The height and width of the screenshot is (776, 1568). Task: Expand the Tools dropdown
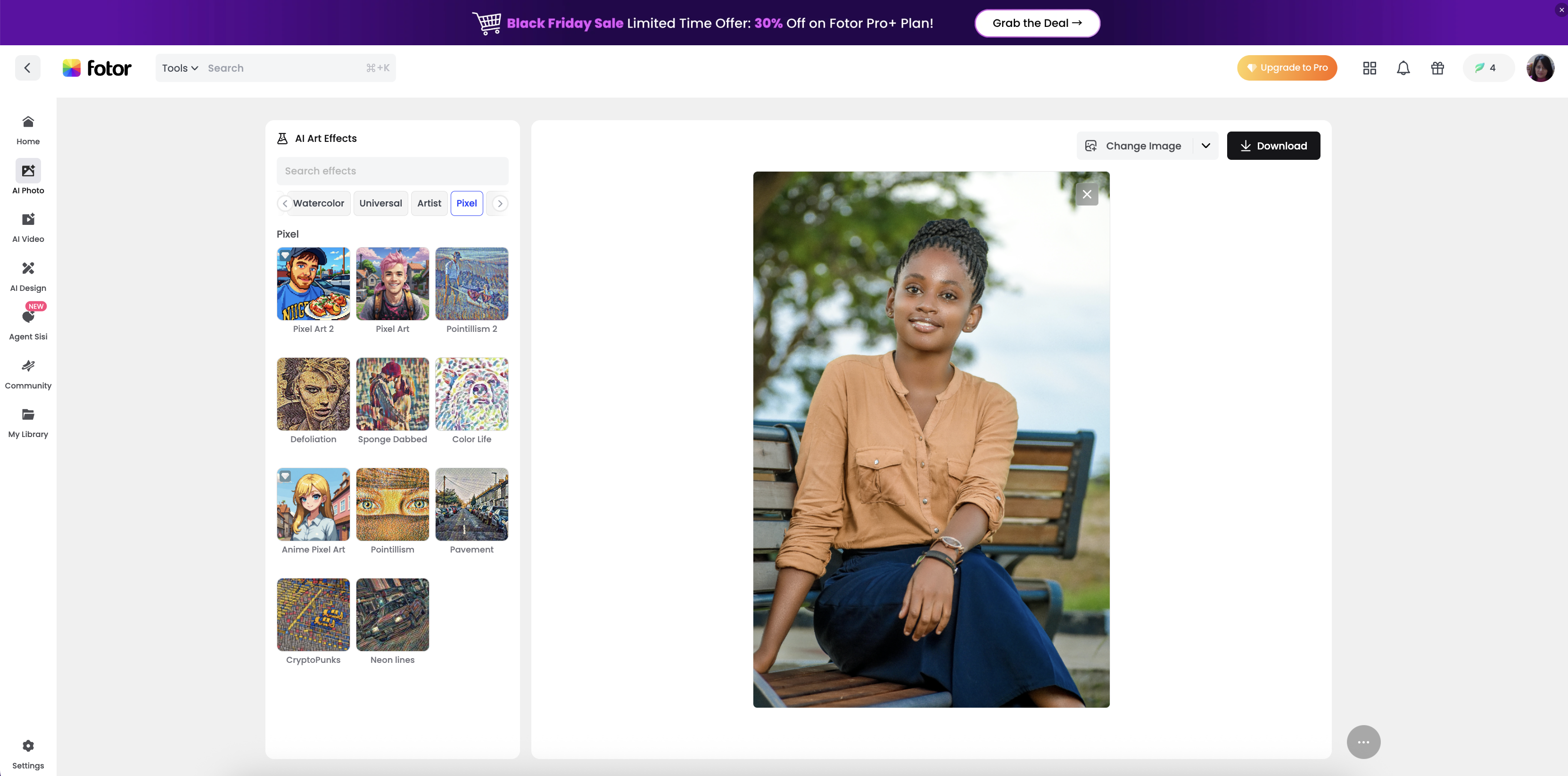180,68
